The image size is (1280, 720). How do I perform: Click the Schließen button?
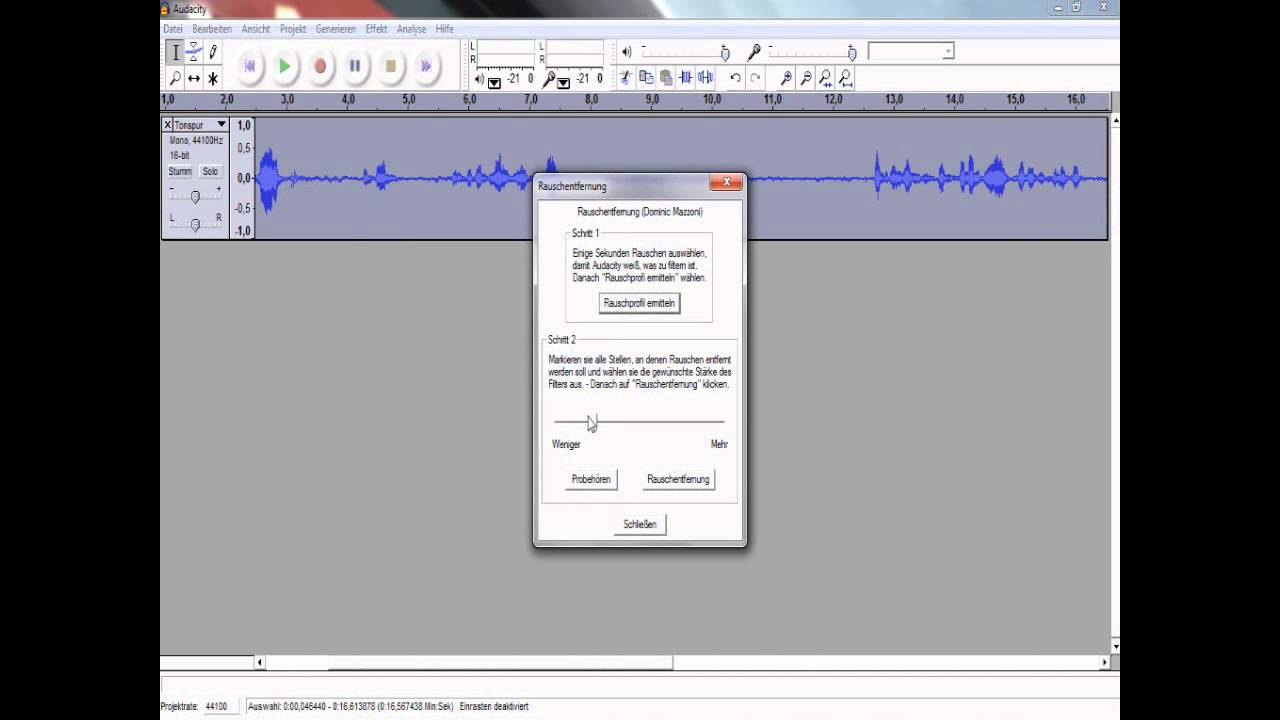640,524
